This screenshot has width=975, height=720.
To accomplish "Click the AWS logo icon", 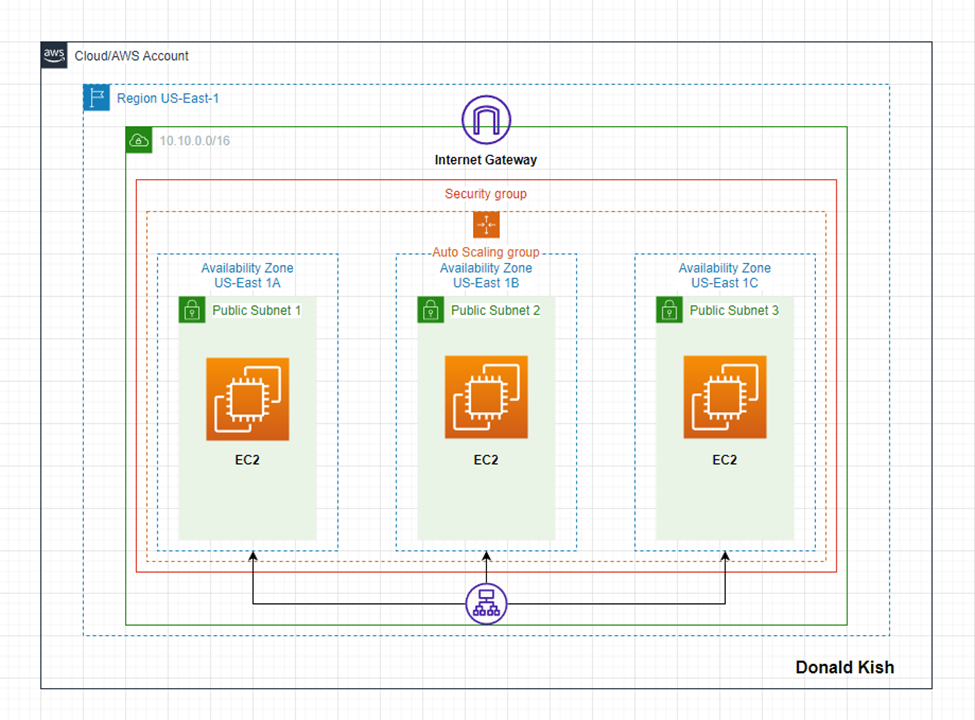I will (x=54, y=55).
